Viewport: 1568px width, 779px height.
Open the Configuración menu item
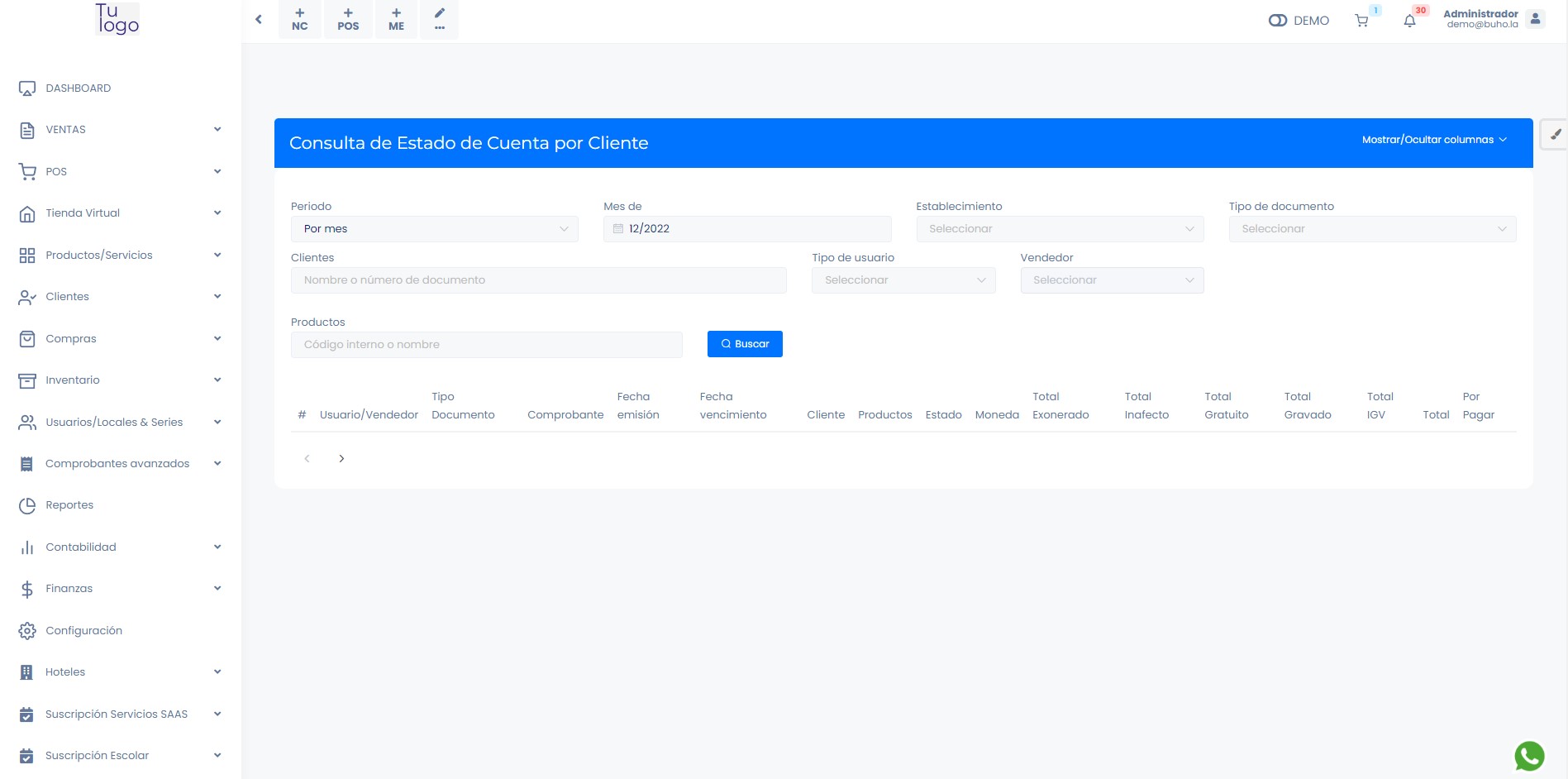[83, 631]
